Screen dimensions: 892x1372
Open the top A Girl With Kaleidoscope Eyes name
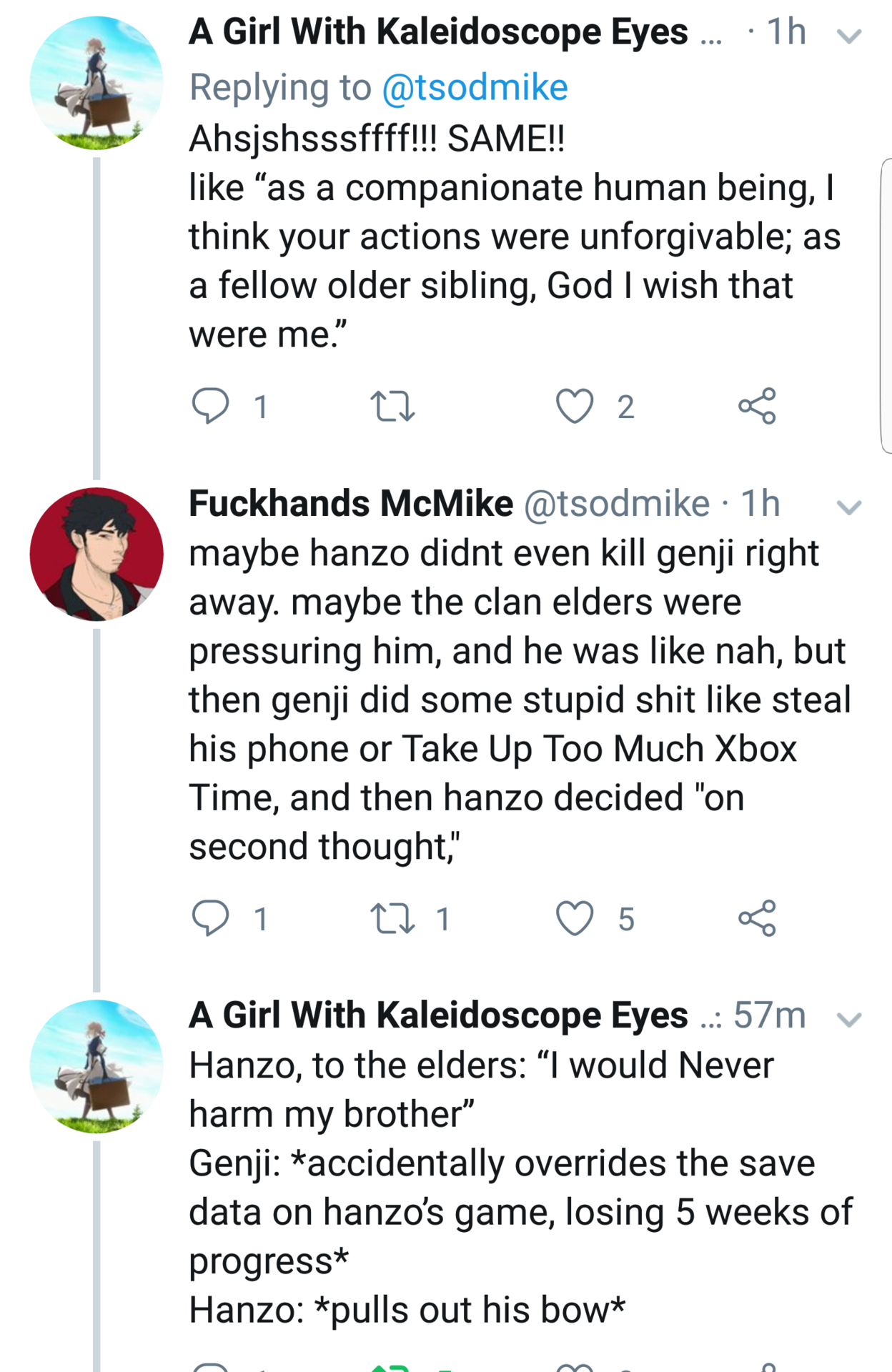pos(438,32)
